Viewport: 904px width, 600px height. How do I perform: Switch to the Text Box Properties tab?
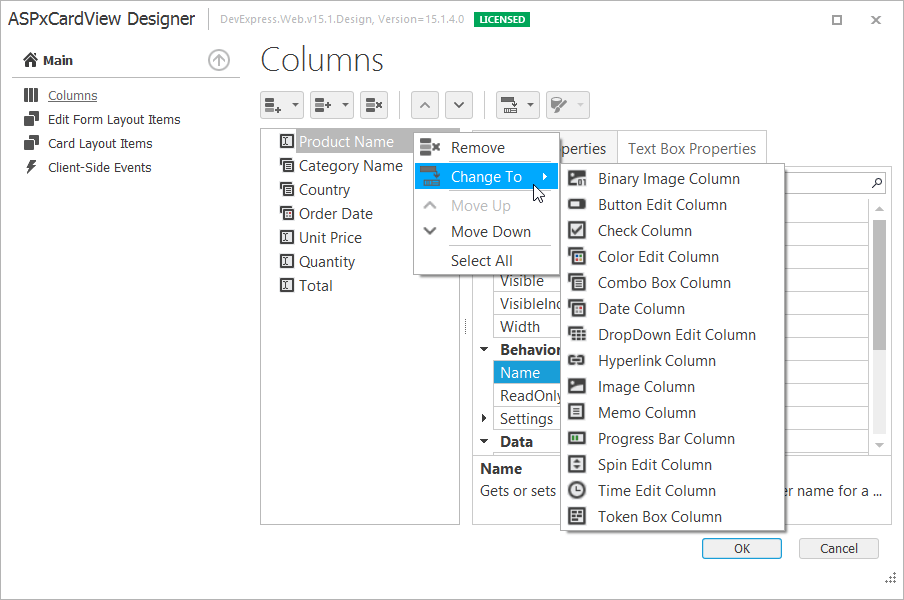coord(692,149)
